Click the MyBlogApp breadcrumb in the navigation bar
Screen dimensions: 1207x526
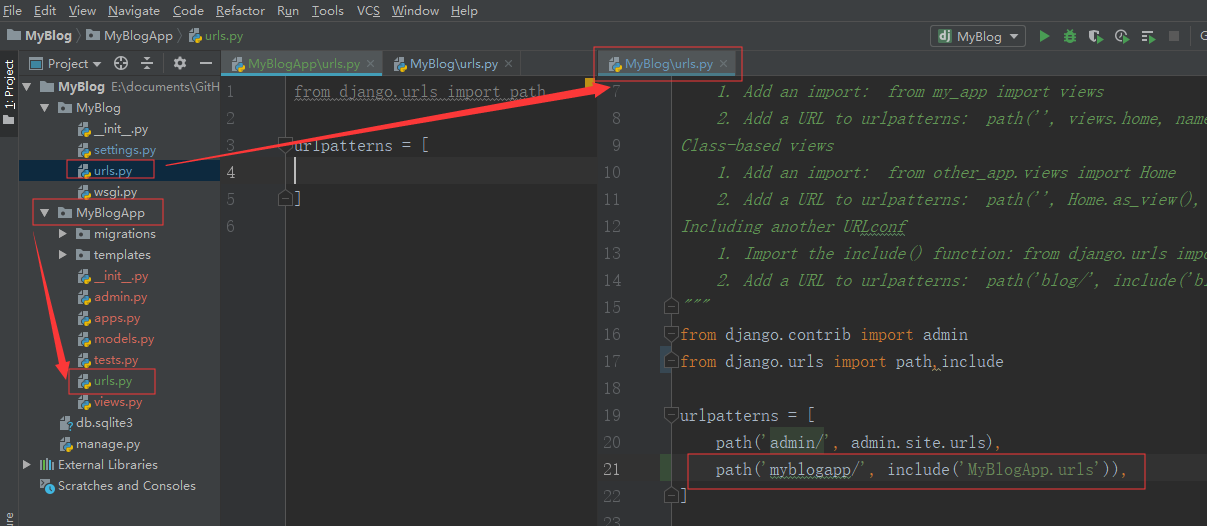(130, 36)
